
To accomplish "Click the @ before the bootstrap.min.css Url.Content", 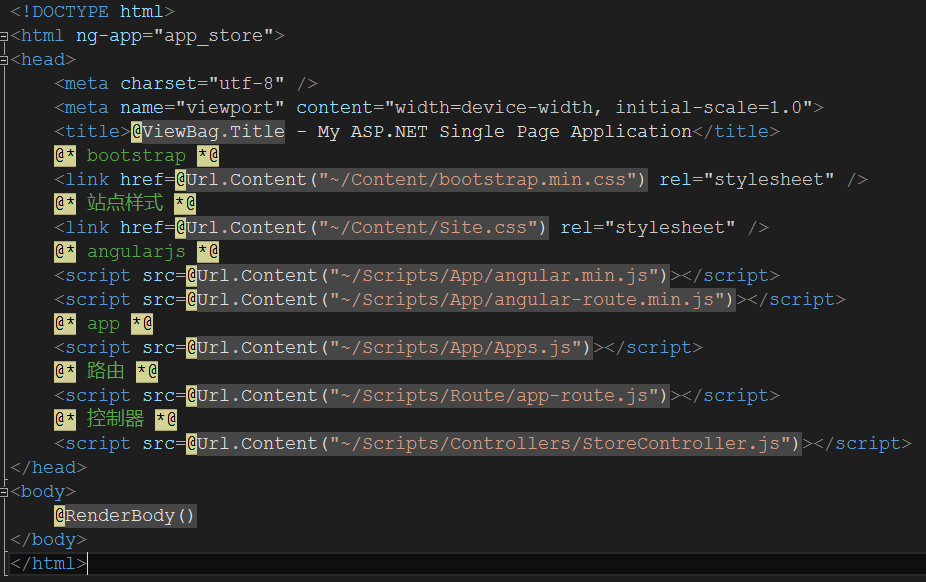I will (x=181, y=180).
